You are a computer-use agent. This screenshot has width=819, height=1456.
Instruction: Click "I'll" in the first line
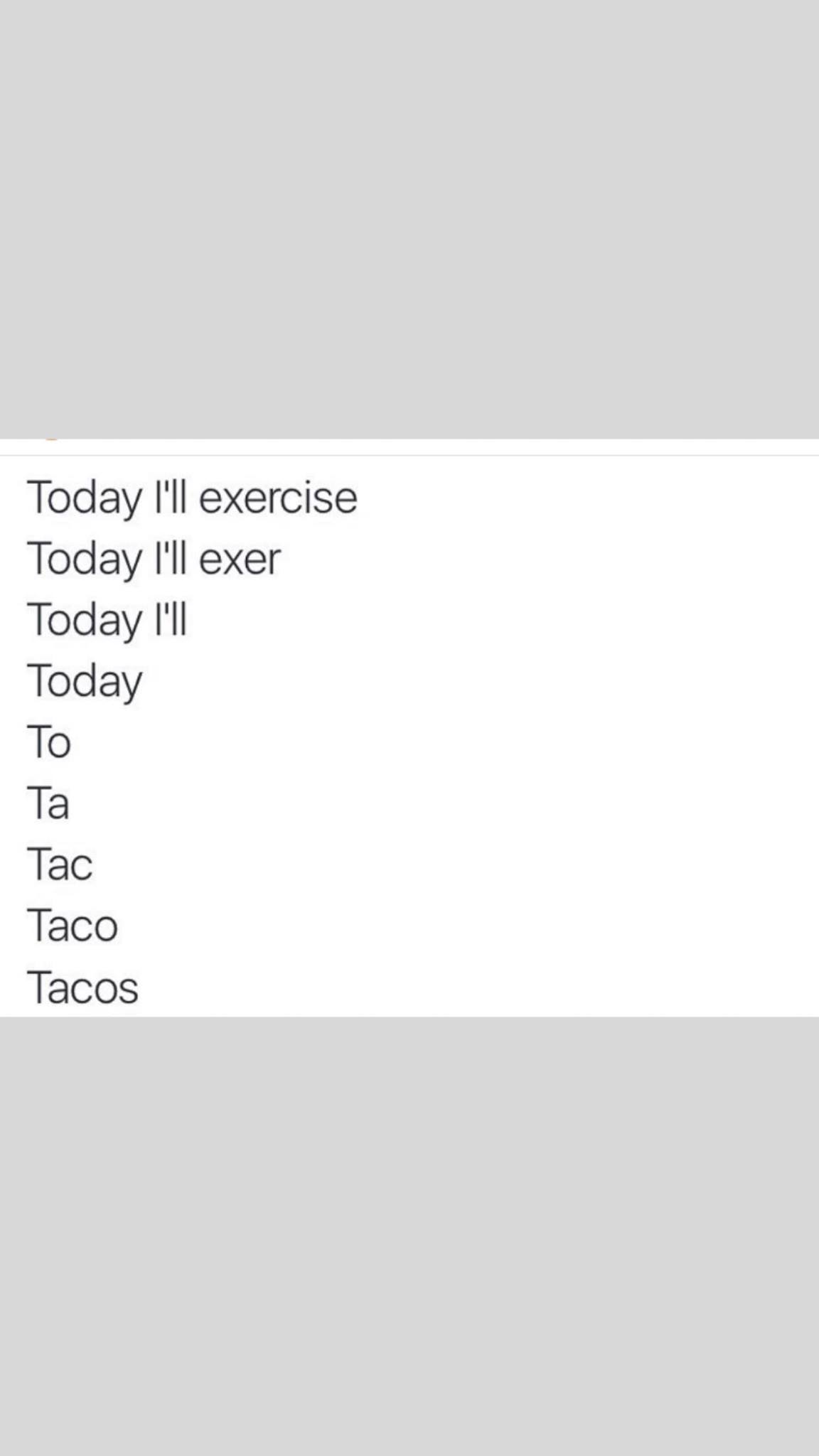(x=171, y=498)
